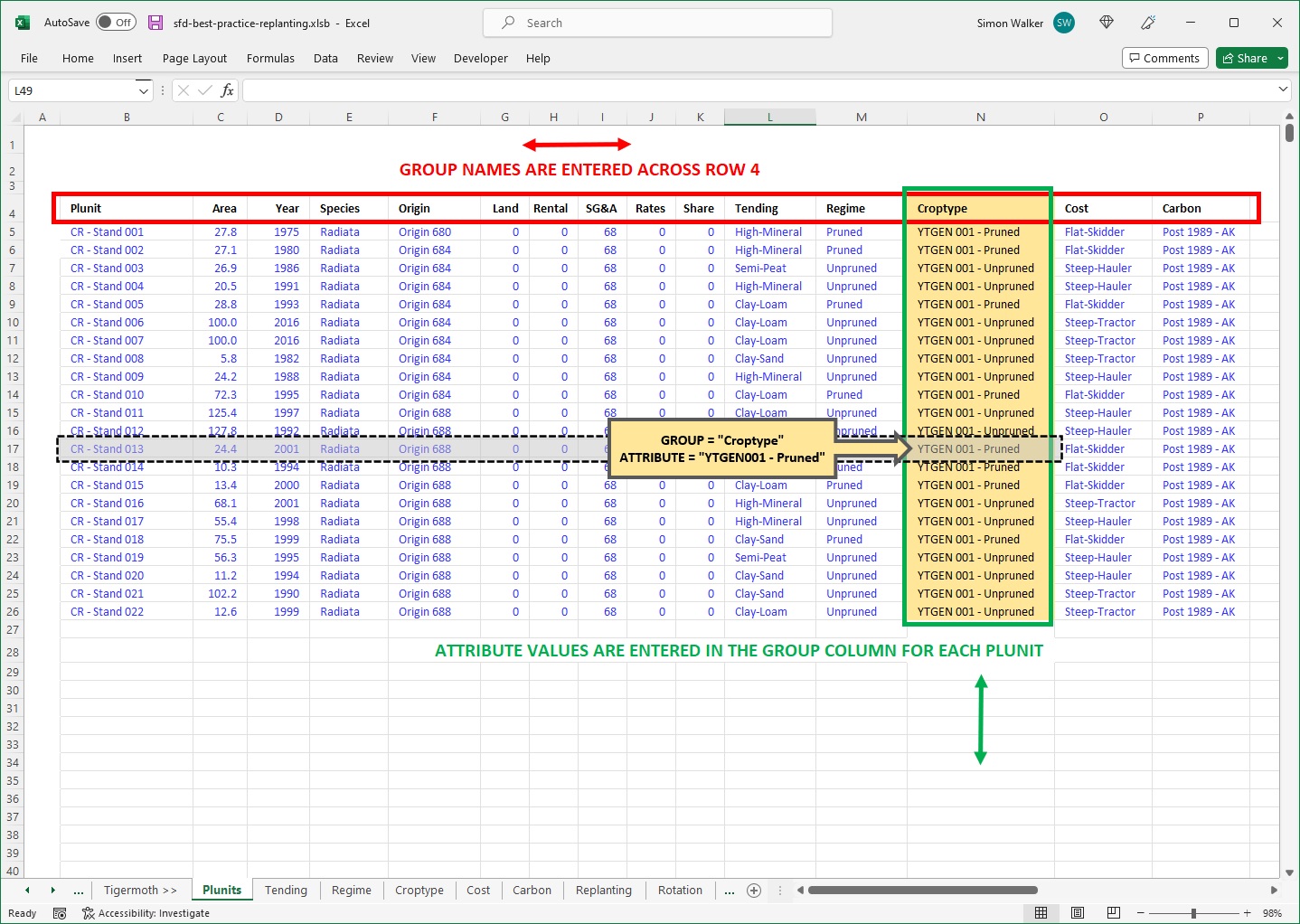Click the pen coming-soon icon

[x=1148, y=23]
